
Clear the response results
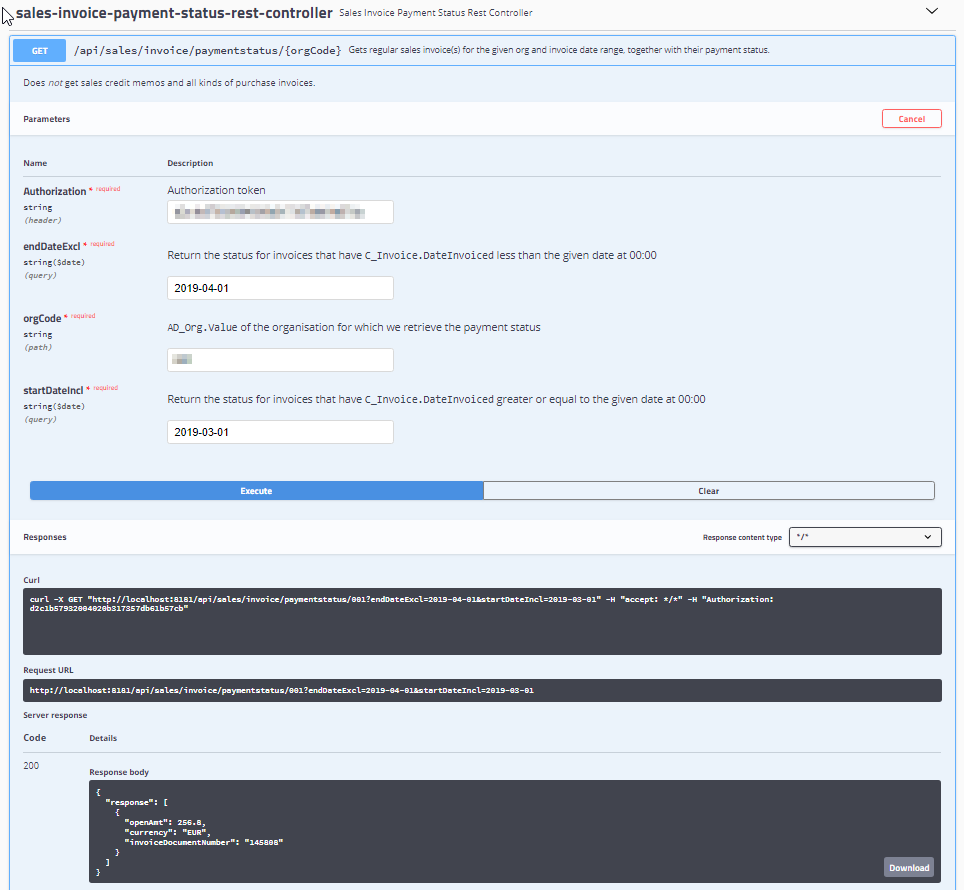(708, 490)
